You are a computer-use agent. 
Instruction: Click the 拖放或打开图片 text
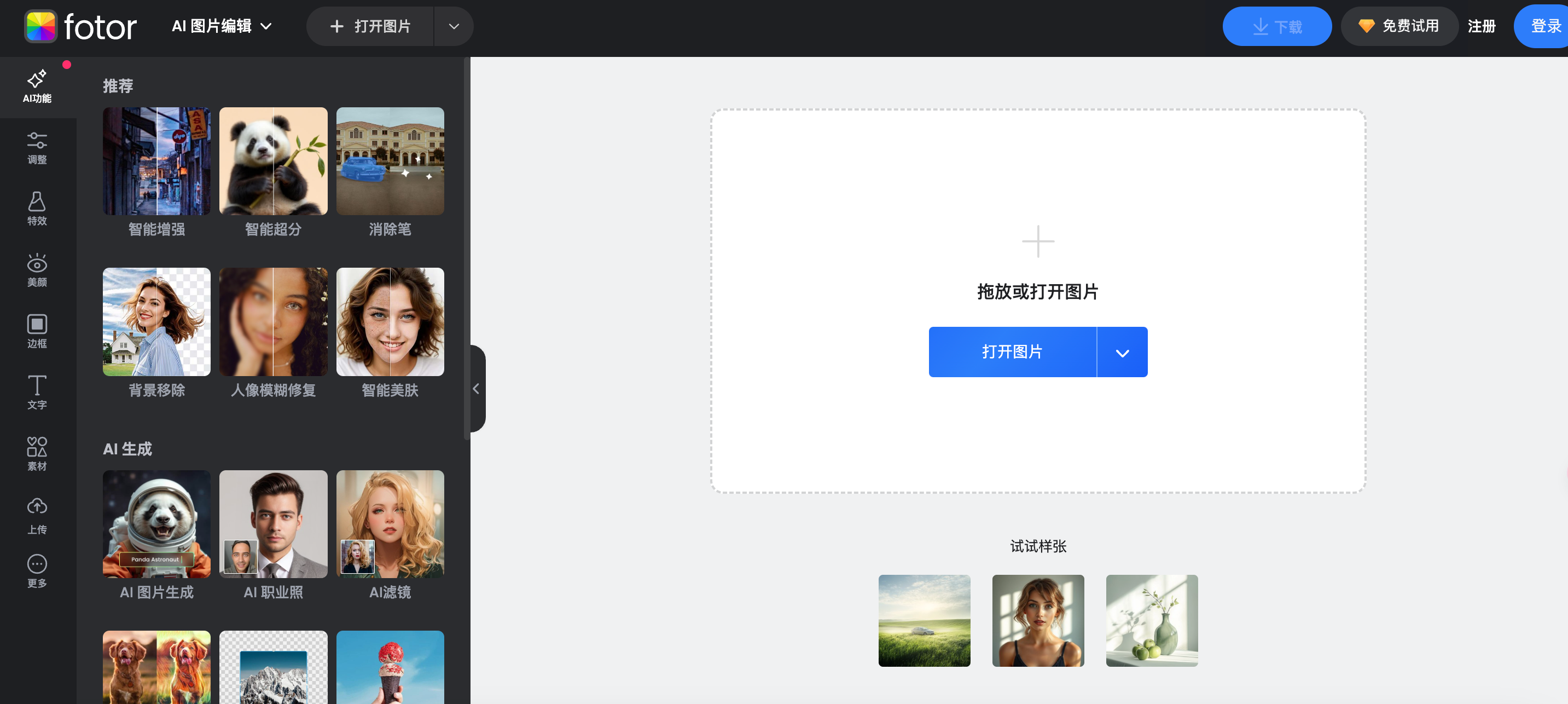pos(1038,292)
